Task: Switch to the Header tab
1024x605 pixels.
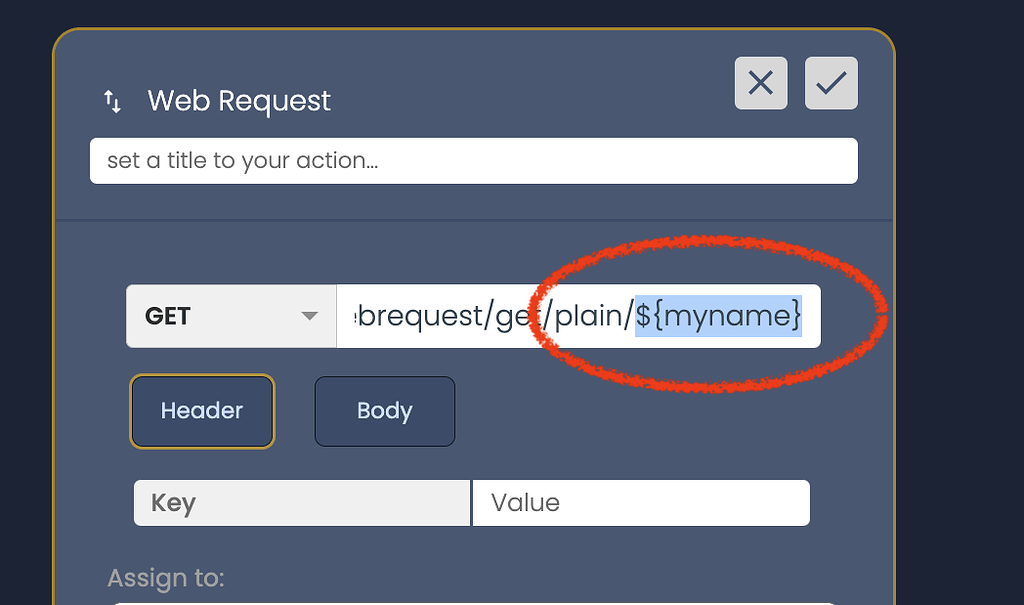Action: [202, 411]
